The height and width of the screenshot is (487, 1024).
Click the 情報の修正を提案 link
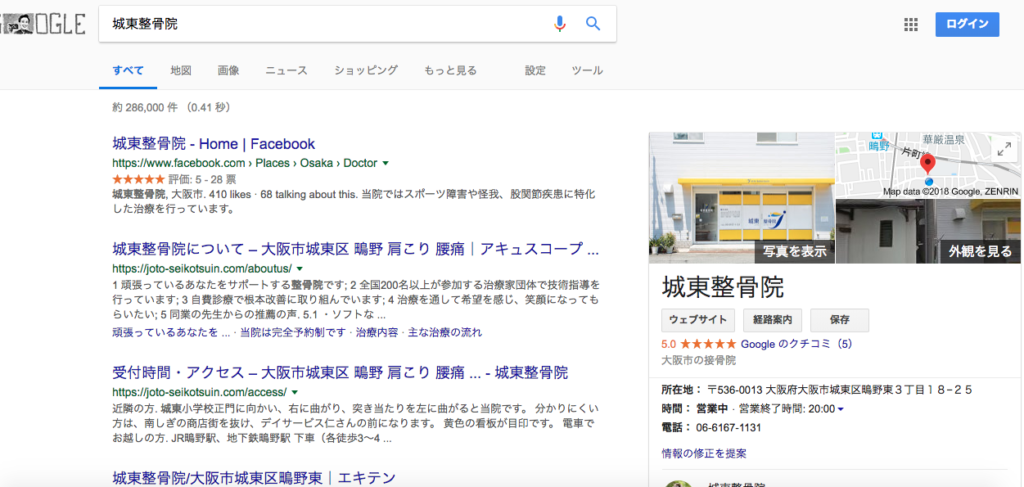[x=704, y=453]
